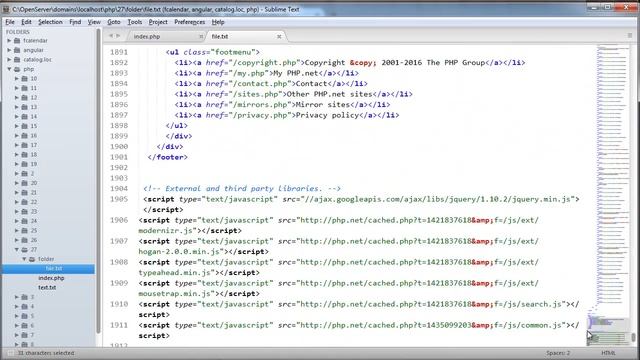This screenshot has height=360, width=640.
Task: Click the angular folder icon
Action: point(17,50)
